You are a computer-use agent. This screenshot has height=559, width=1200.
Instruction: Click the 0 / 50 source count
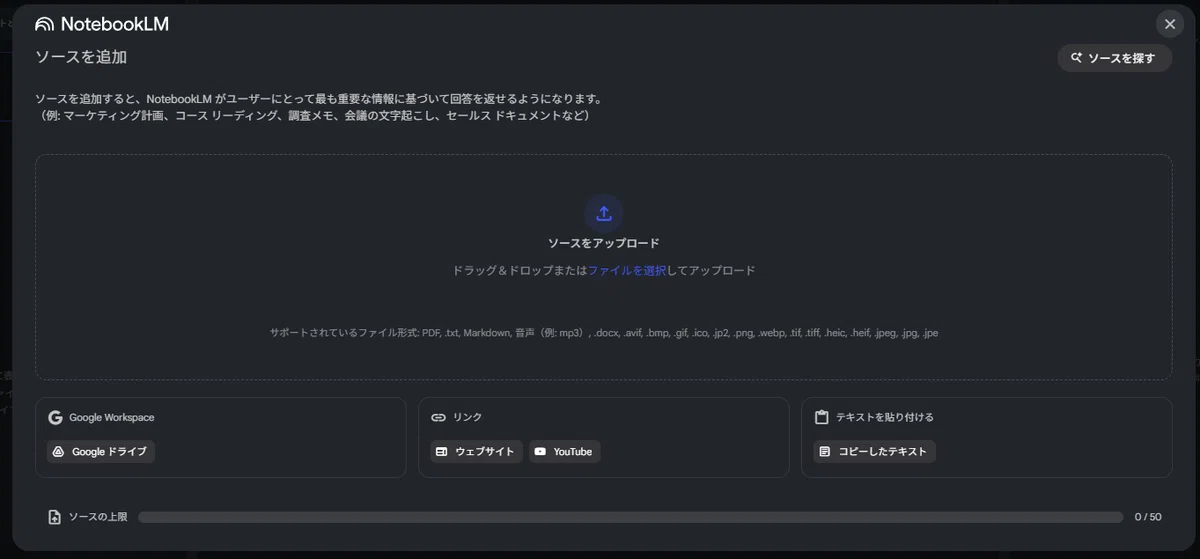(1148, 517)
